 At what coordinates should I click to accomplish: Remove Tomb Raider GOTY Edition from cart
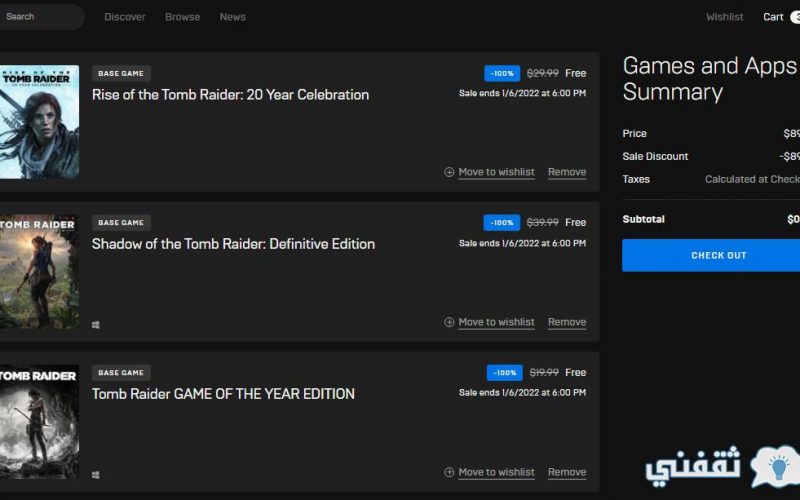[567, 472]
